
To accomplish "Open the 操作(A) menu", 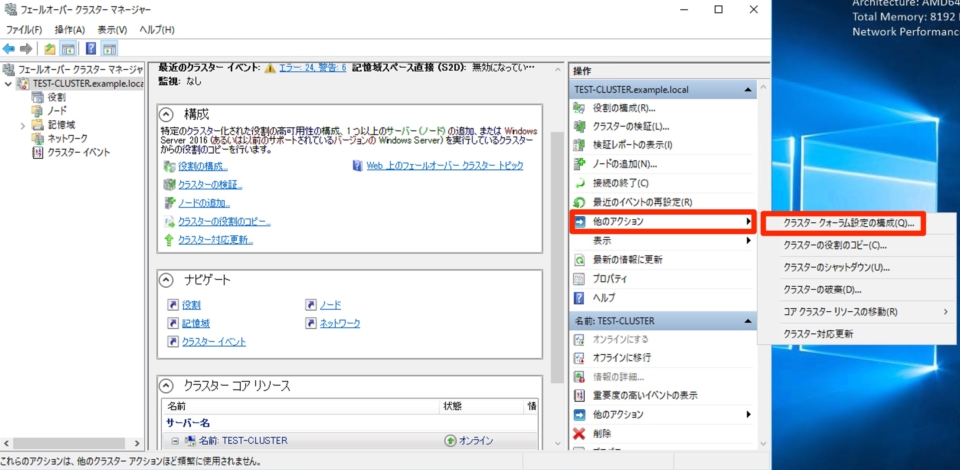I will coord(70,29).
